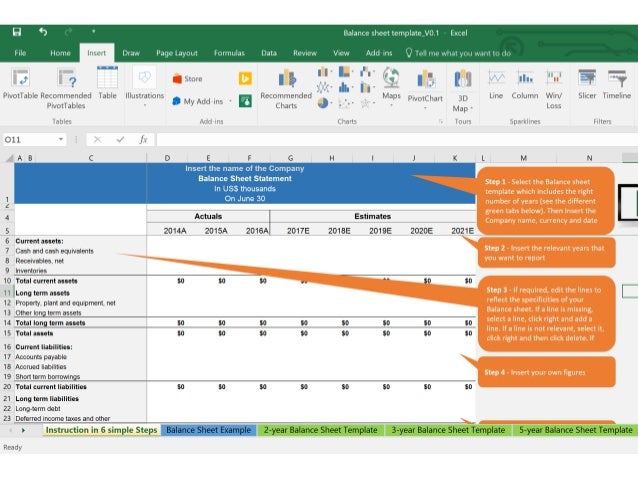Switch to the Draw ribbon tab

tap(131, 53)
